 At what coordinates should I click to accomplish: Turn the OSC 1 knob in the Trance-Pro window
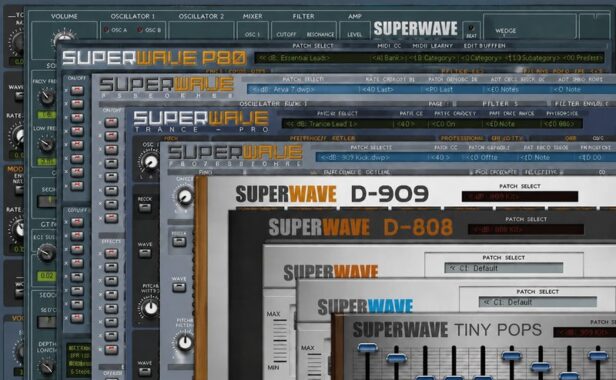tap(150, 162)
